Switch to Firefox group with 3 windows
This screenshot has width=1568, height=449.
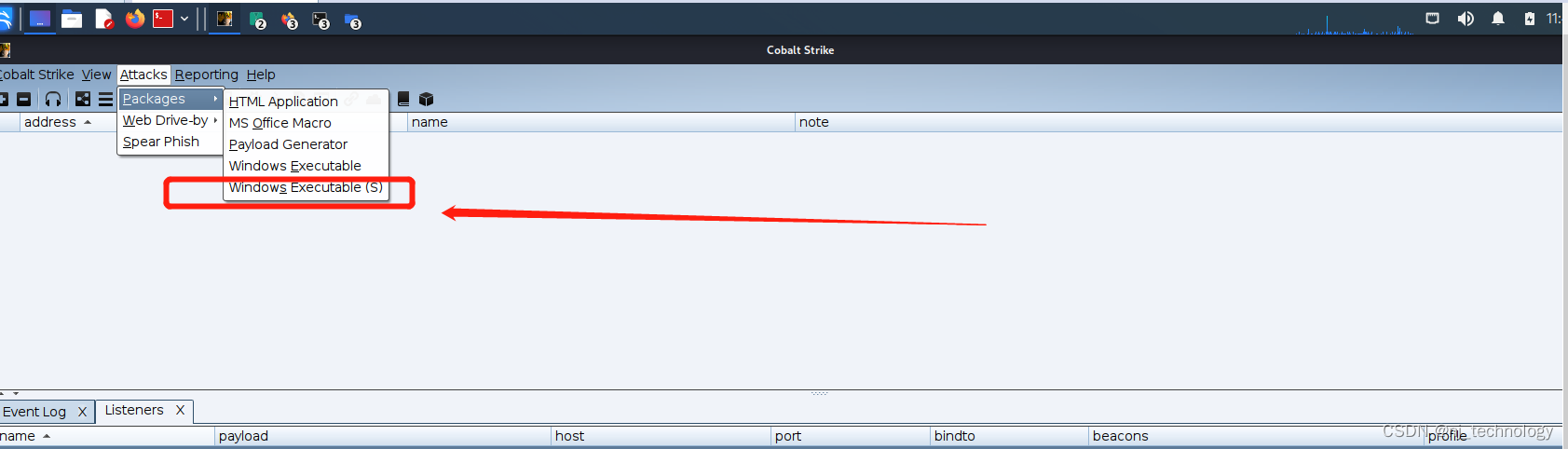(x=290, y=20)
